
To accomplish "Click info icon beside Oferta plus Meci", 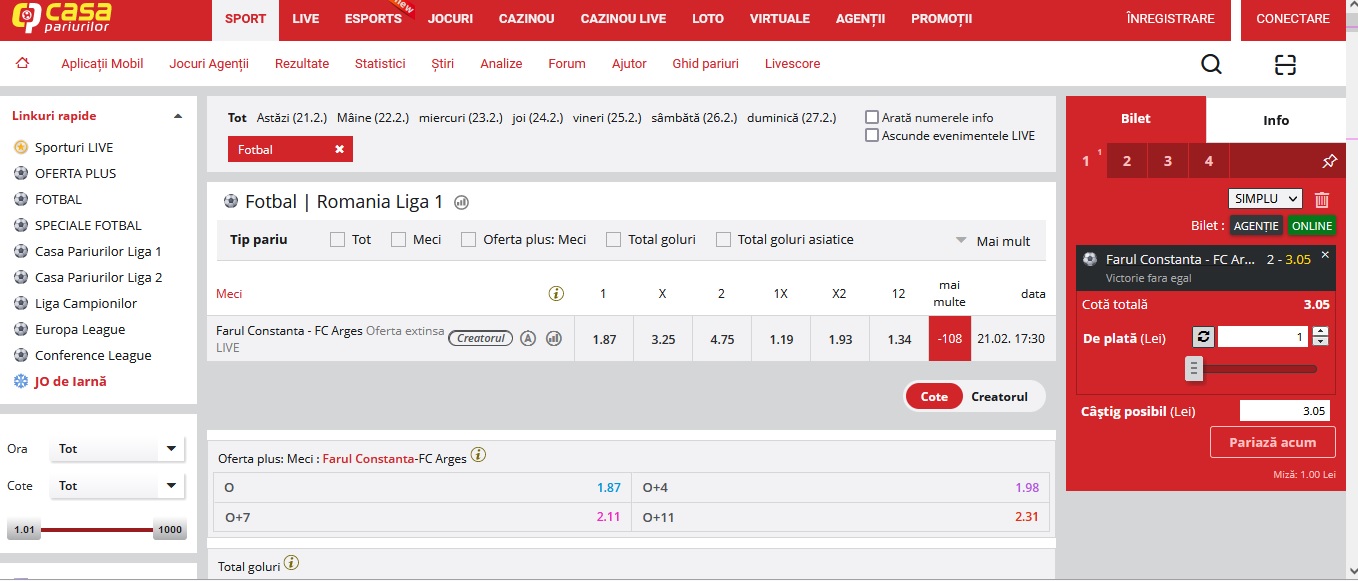I will (478, 456).
